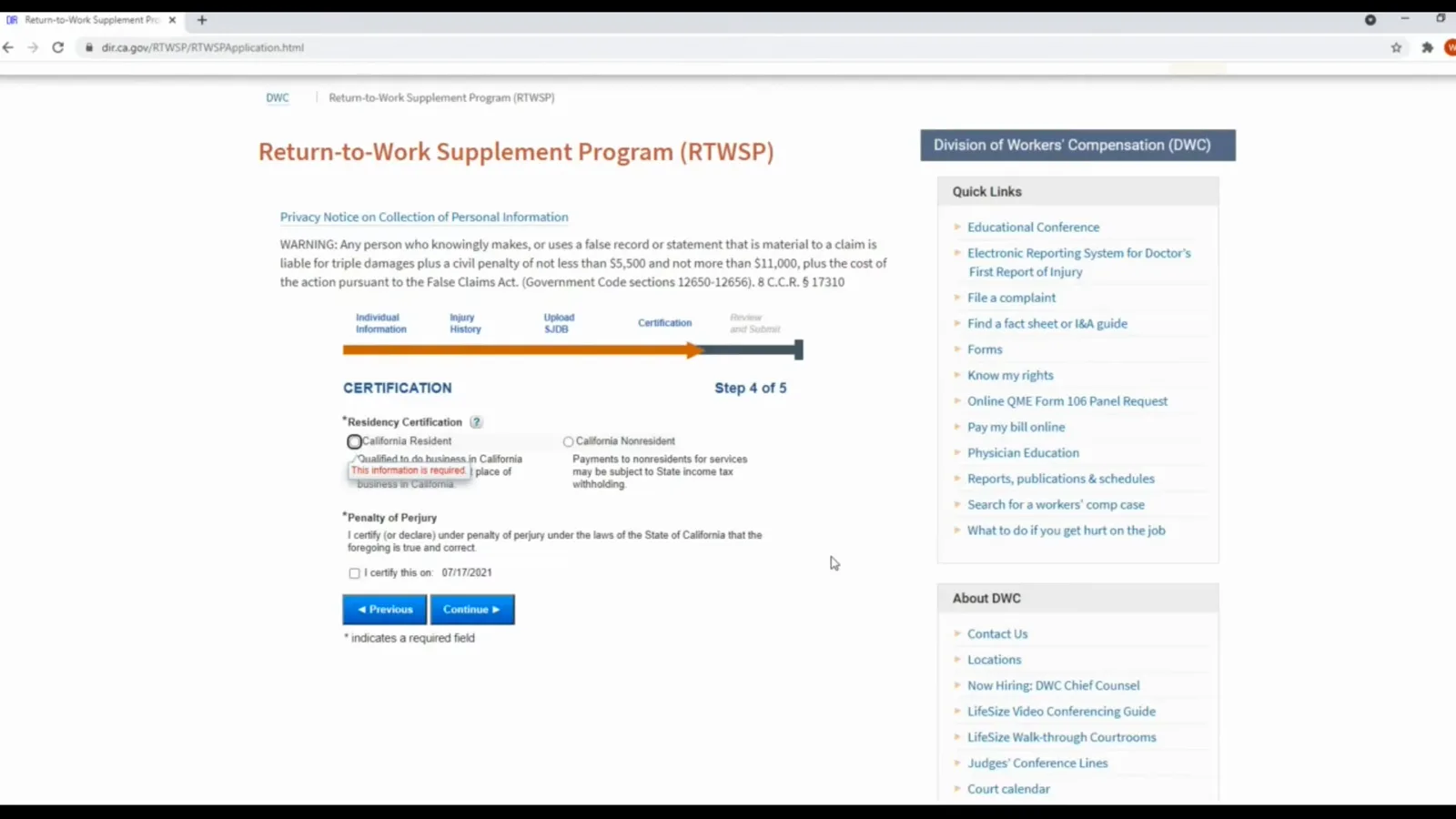Open Contact Us under About DWC
Screen dimensions: 1456x819
click(x=997, y=634)
